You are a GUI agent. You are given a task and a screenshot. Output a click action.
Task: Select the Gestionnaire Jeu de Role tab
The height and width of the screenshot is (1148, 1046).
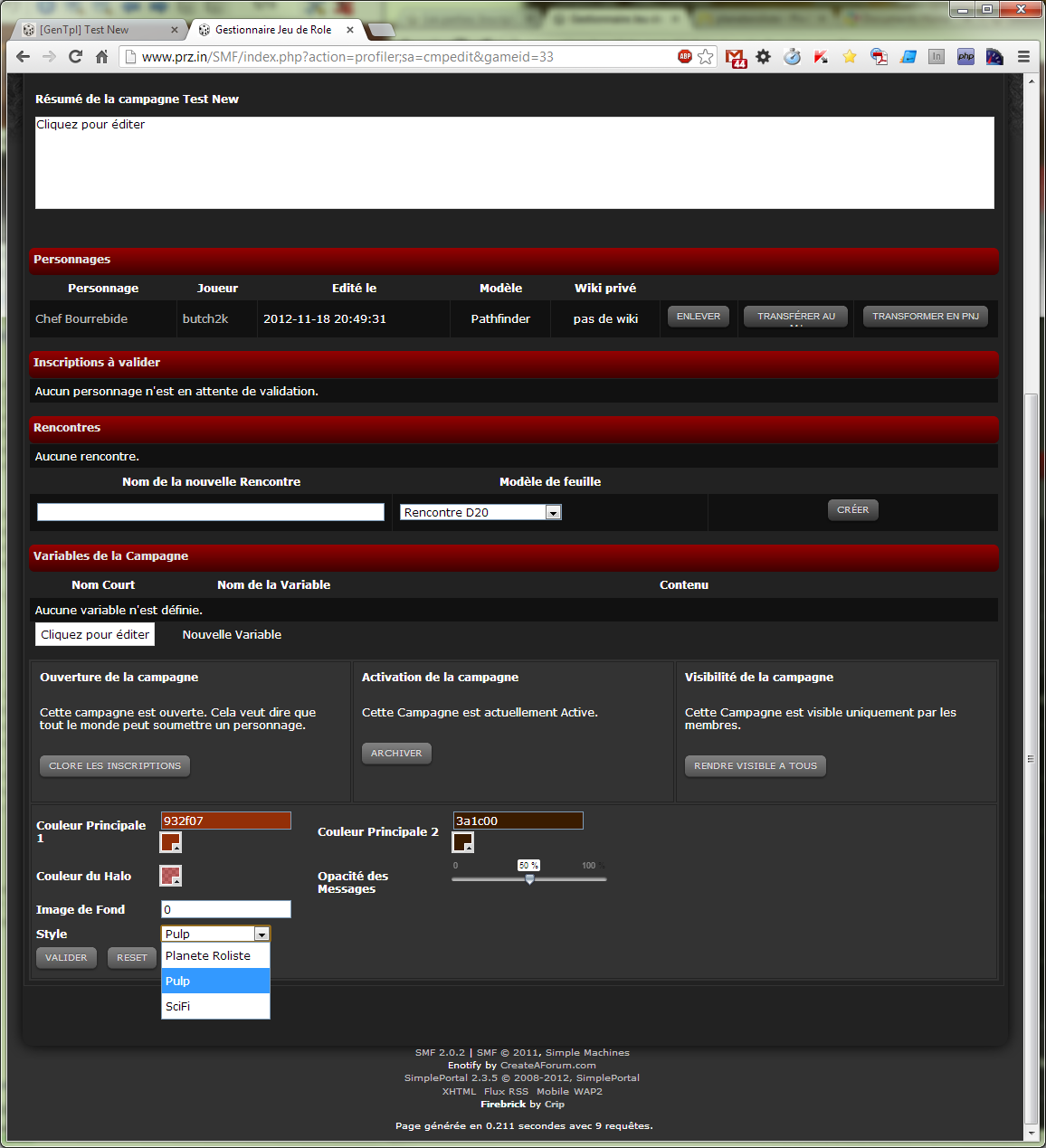pyautogui.click(x=273, y=30)
